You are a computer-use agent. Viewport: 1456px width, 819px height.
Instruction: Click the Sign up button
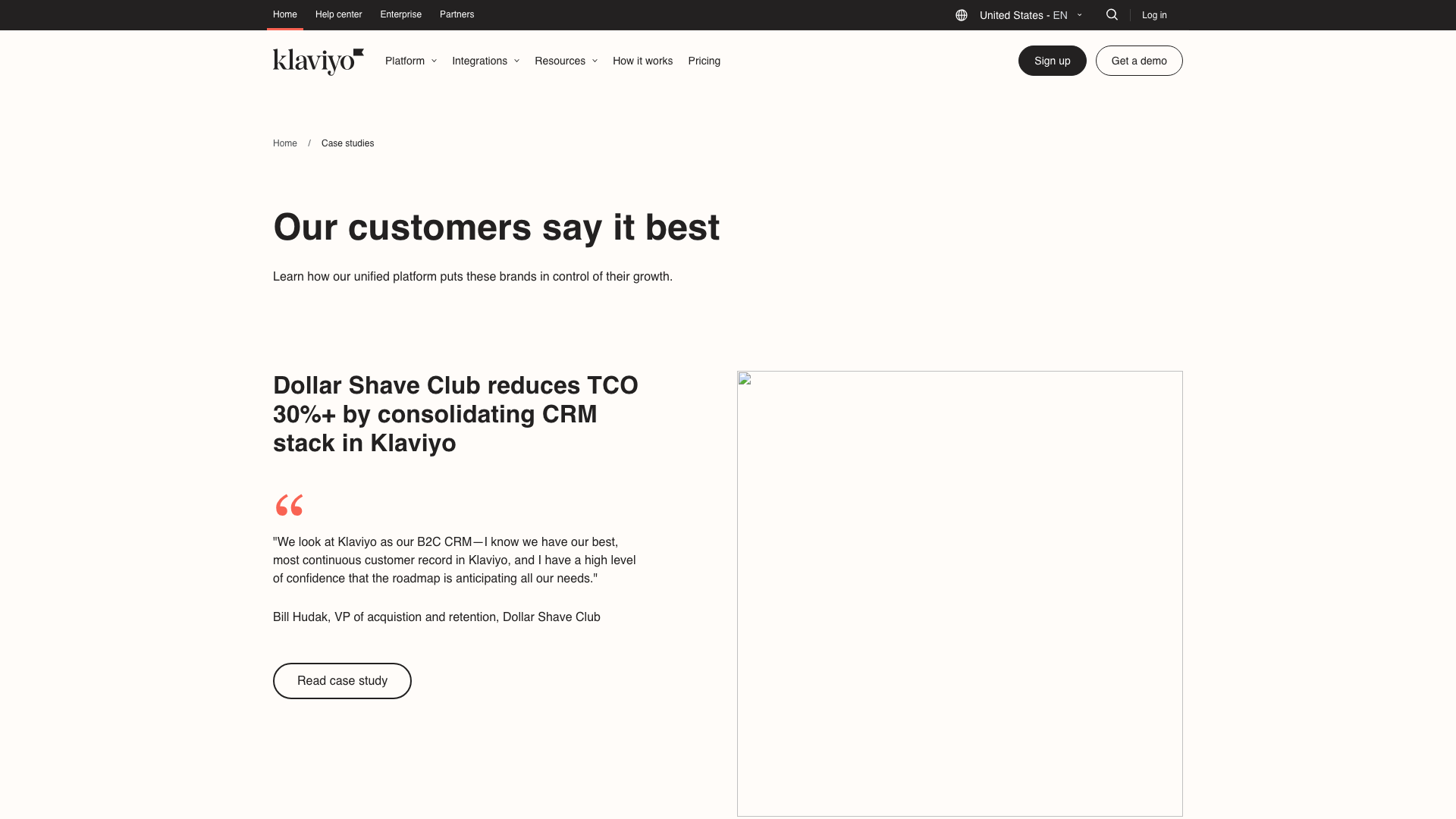point(1052,61)
